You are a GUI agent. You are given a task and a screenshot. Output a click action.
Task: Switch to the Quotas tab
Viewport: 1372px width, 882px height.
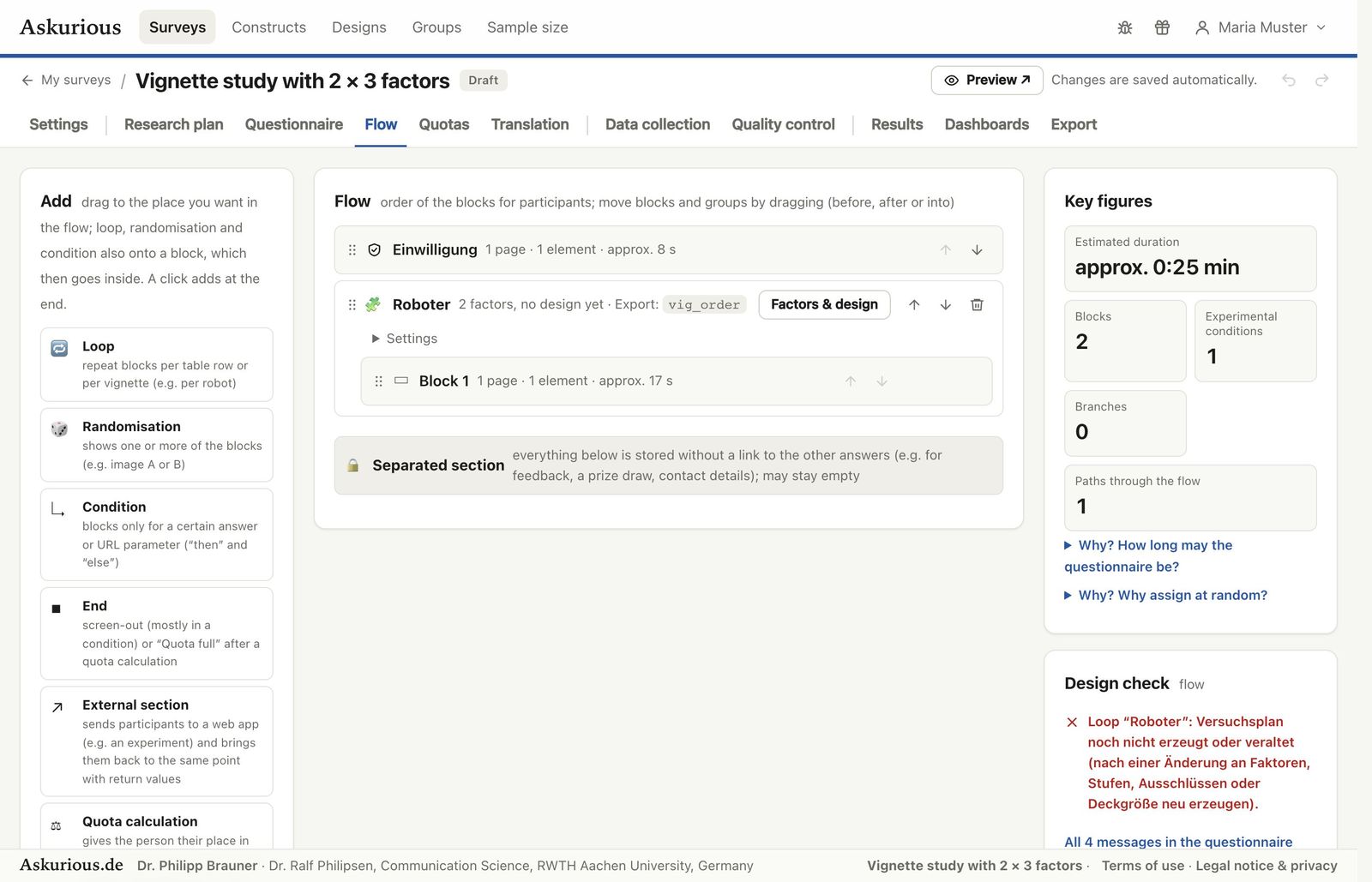click(x=444, y=124)
